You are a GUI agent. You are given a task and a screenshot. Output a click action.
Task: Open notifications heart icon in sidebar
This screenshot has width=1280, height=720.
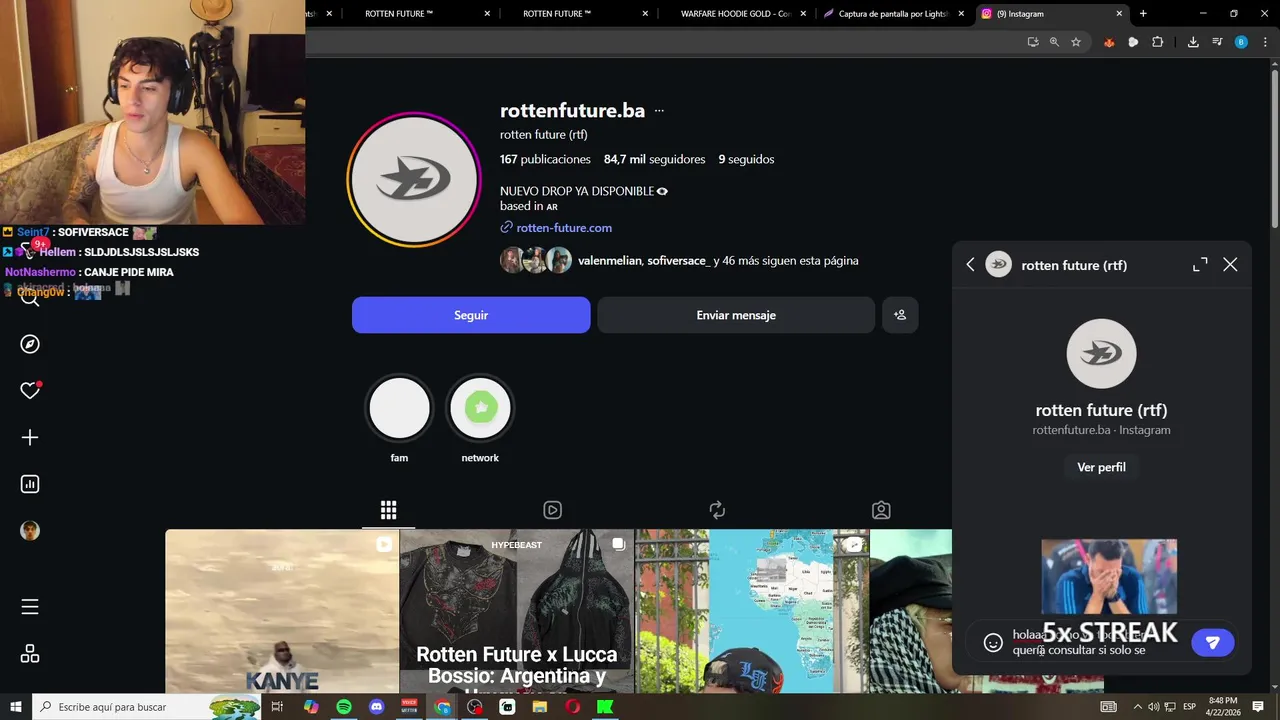(30, 391)
